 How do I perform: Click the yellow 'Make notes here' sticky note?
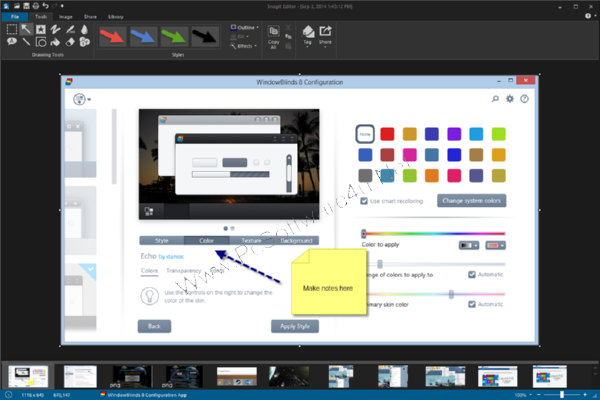(x=328, y=282)
